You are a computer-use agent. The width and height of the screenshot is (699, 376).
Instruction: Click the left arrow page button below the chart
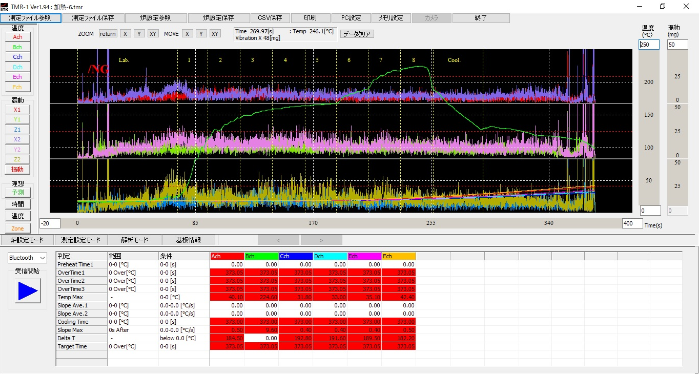pyautogui.click(x=279, y=240)
